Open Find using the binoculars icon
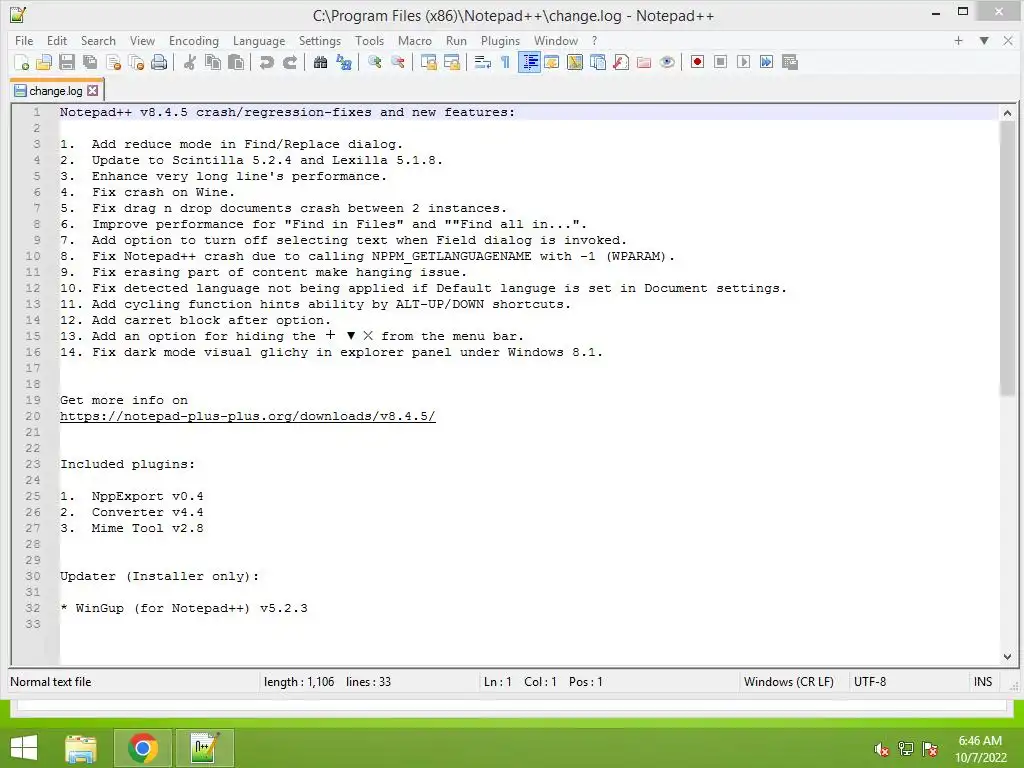1024x768 pixels. coord(320,62)
